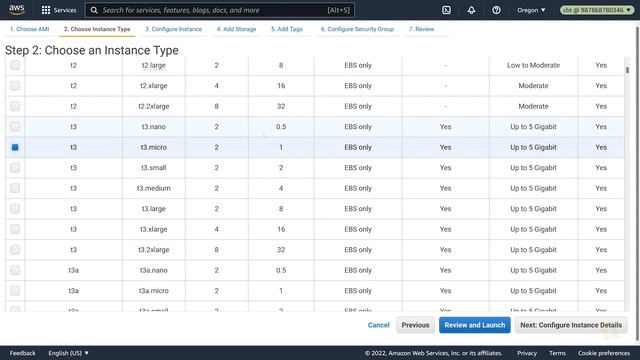The image size is (640, 360).
Task: Go to the Configure Instance step
Action: (173, 29)
